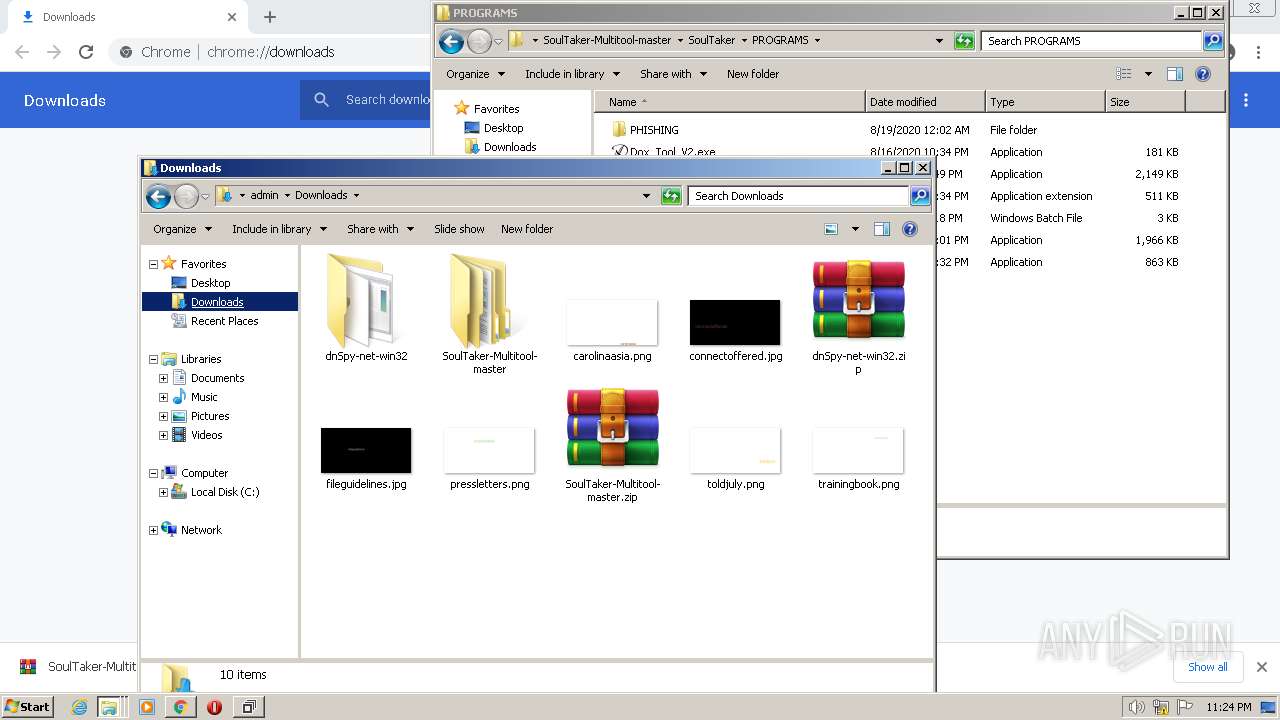
Task: Reload the Chrome downloads page
Action: [x=86, y=52]
